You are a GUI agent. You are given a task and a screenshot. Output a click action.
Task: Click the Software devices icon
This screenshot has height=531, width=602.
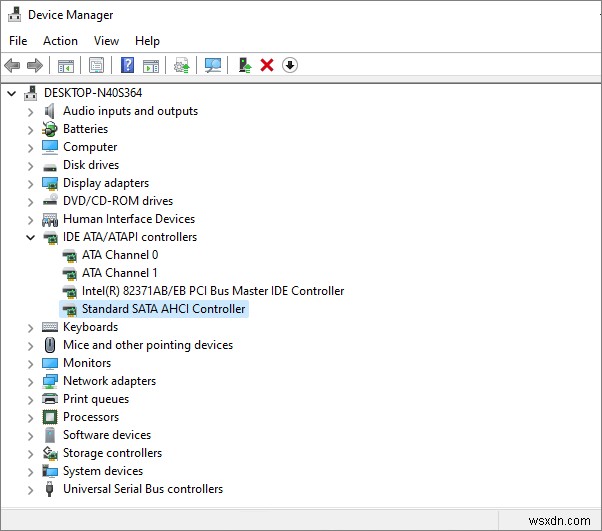(x=50, y=435)
